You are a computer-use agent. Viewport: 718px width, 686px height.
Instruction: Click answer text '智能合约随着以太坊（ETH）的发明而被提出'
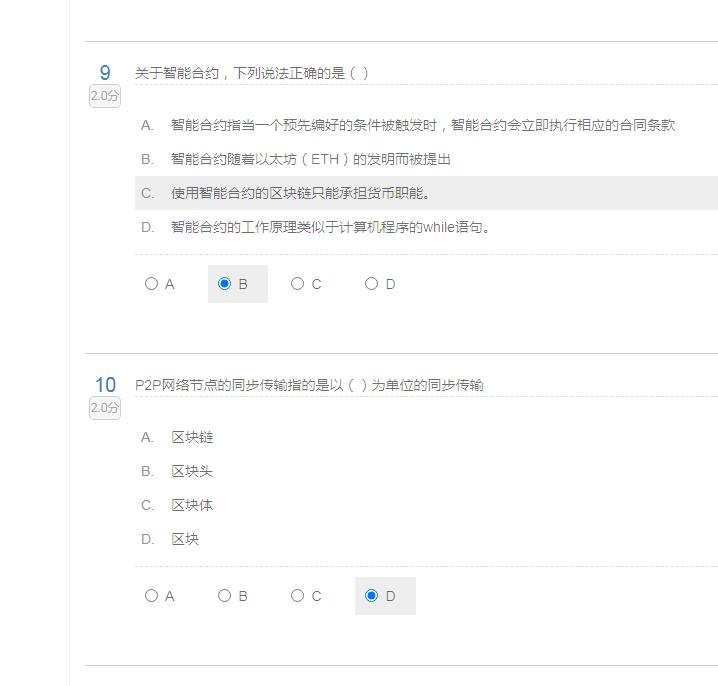(311, 159)
